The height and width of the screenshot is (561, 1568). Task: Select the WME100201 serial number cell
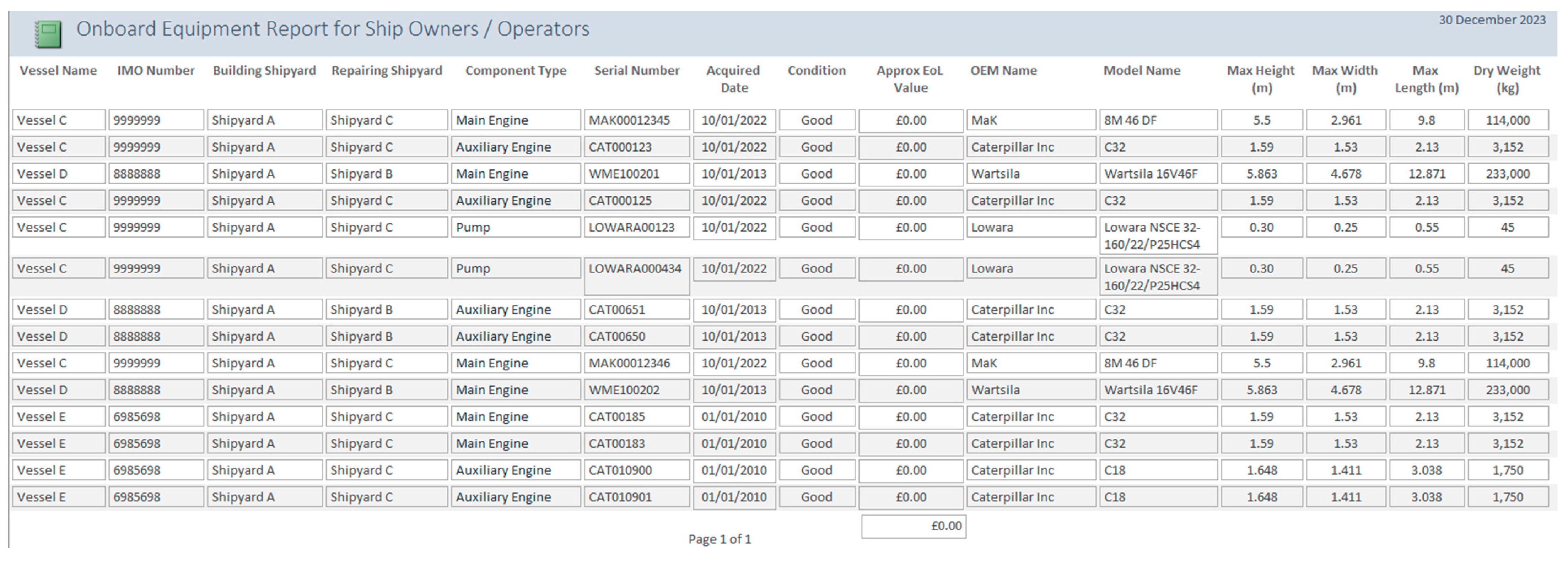click(x=636, y=174)
